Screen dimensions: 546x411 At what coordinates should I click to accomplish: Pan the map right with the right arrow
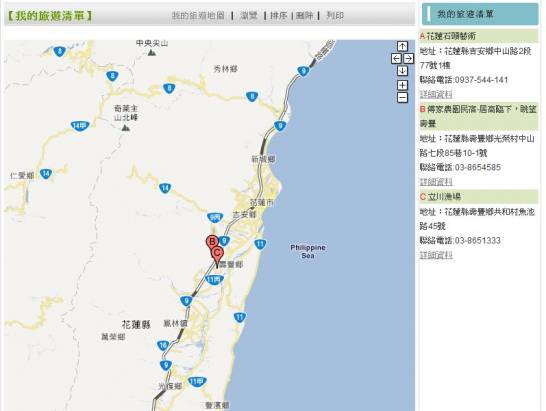point(408,58)
